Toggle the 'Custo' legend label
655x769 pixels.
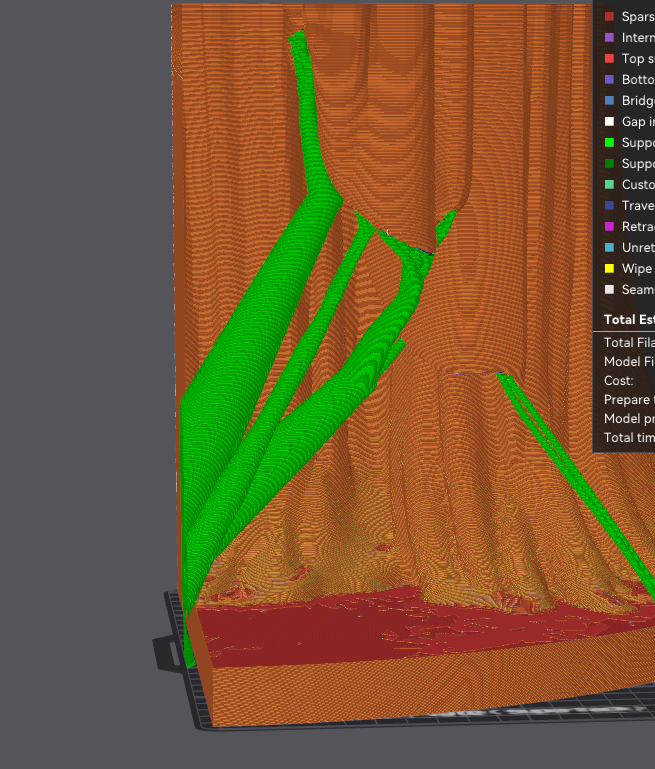(x=638, y=184)
